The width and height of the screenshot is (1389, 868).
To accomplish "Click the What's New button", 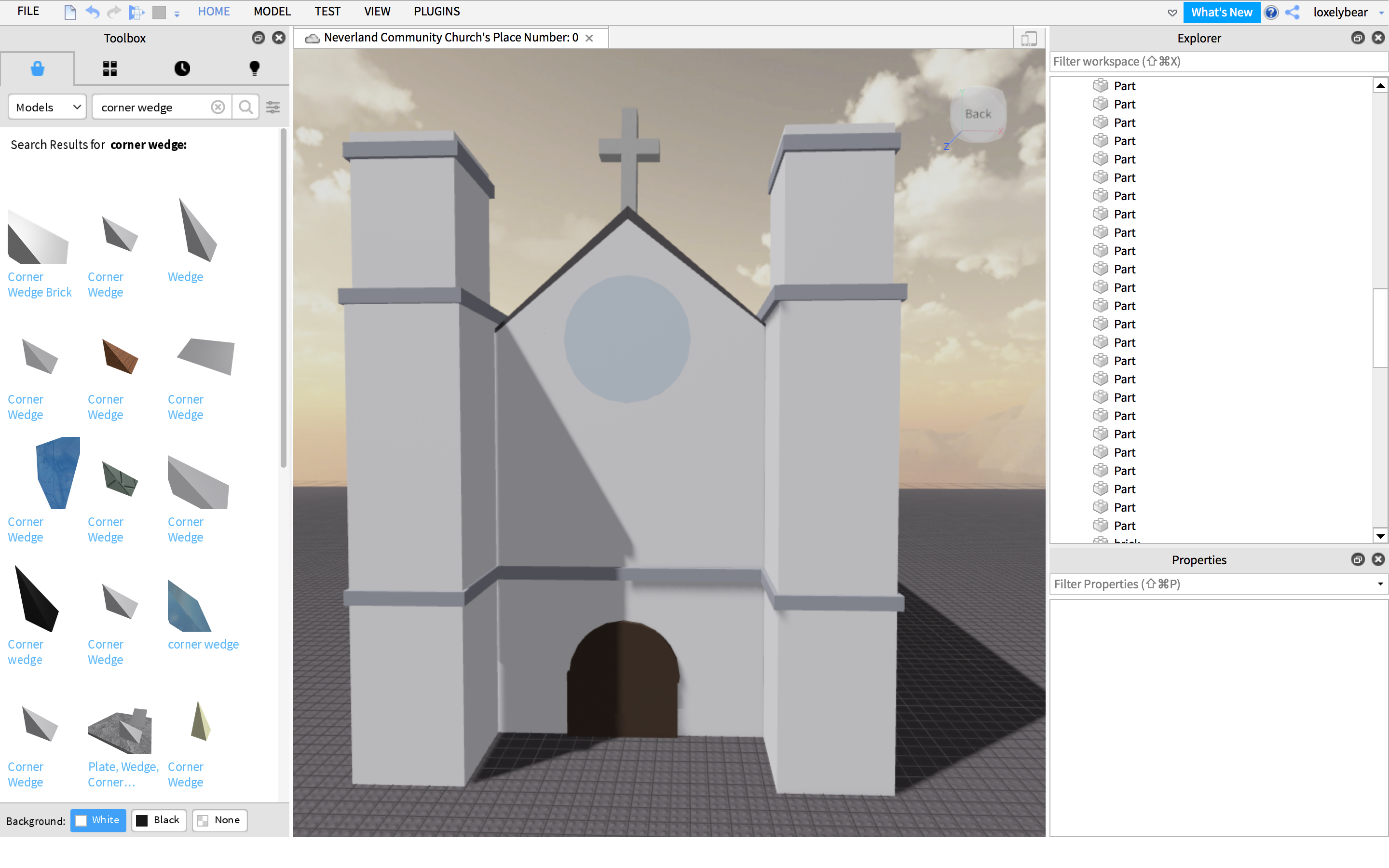I will coord(1221,12).
